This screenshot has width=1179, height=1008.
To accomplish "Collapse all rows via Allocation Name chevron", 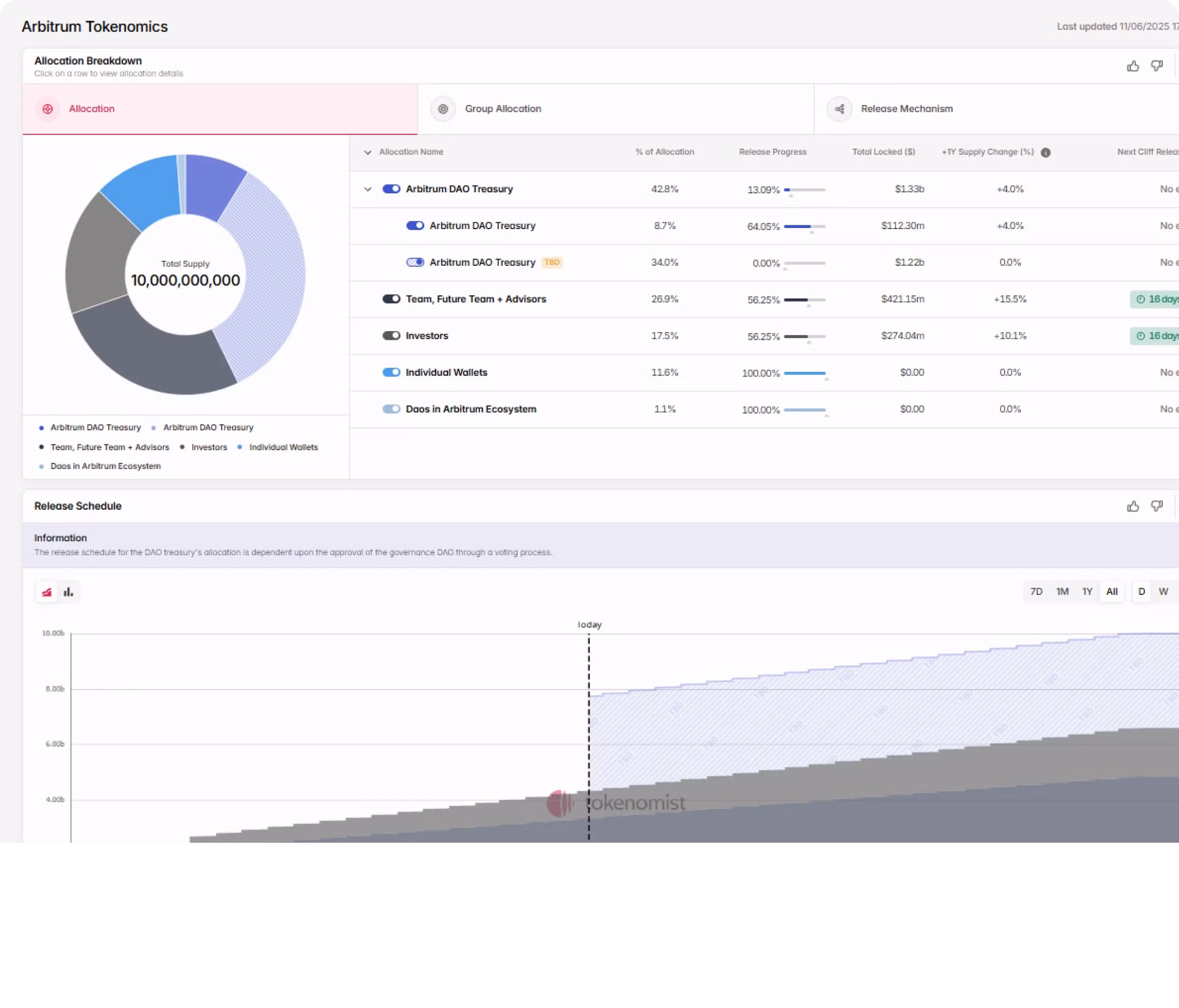I will [368, 153].
